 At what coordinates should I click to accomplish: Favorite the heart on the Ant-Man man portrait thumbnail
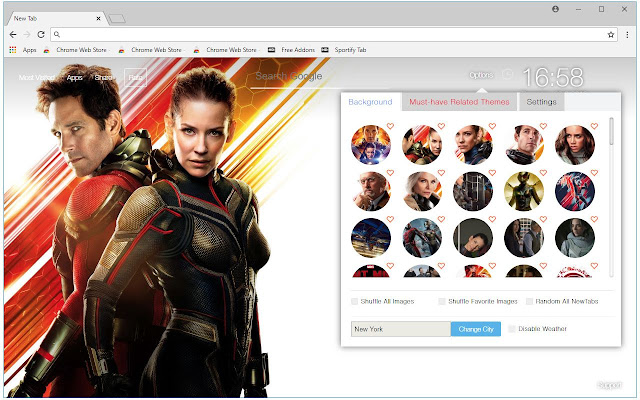(543, 126)
